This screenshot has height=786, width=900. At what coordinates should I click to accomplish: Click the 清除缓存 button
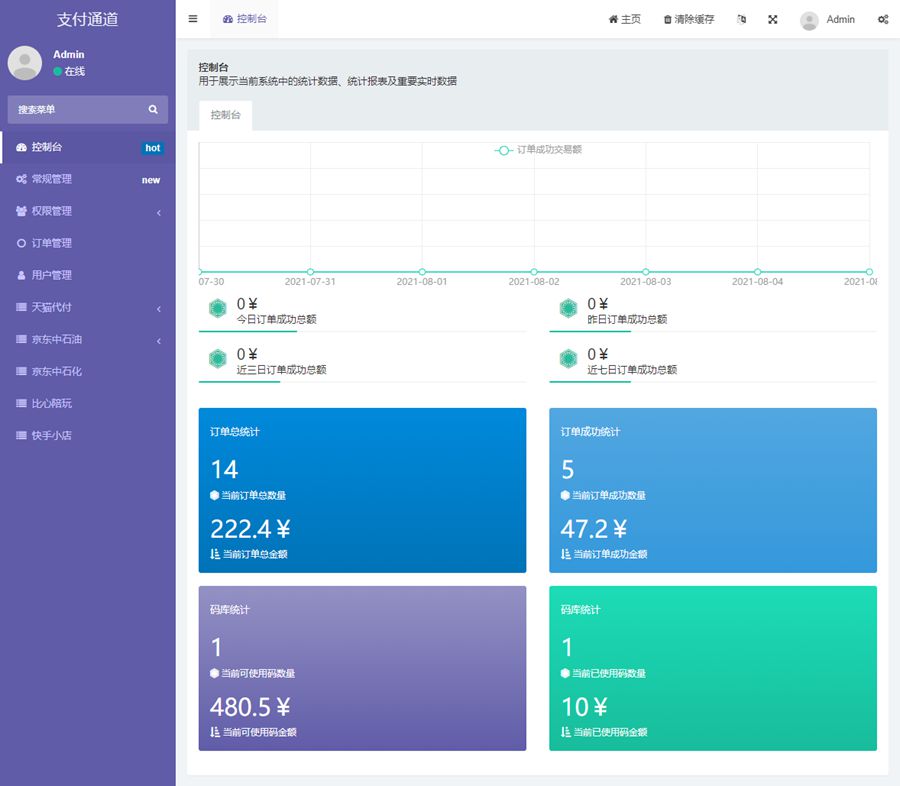click(689, 19)
